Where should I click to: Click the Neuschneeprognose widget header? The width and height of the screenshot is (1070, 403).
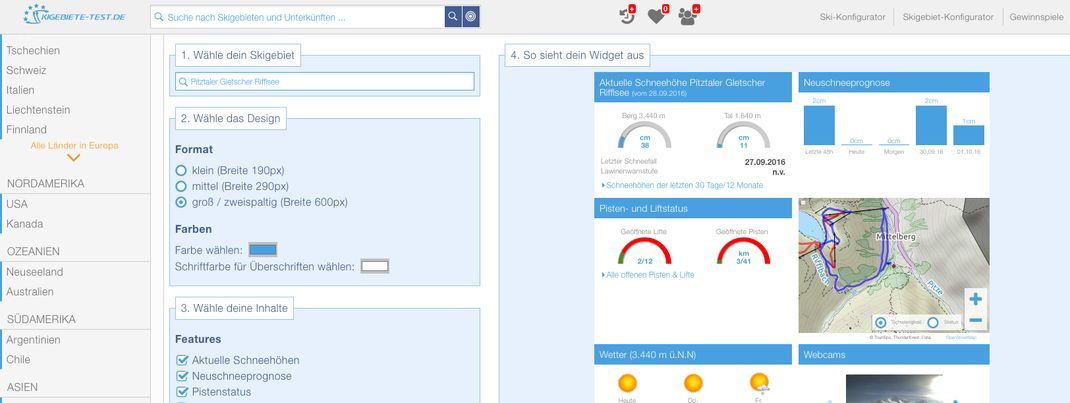[x=894, y=83]
